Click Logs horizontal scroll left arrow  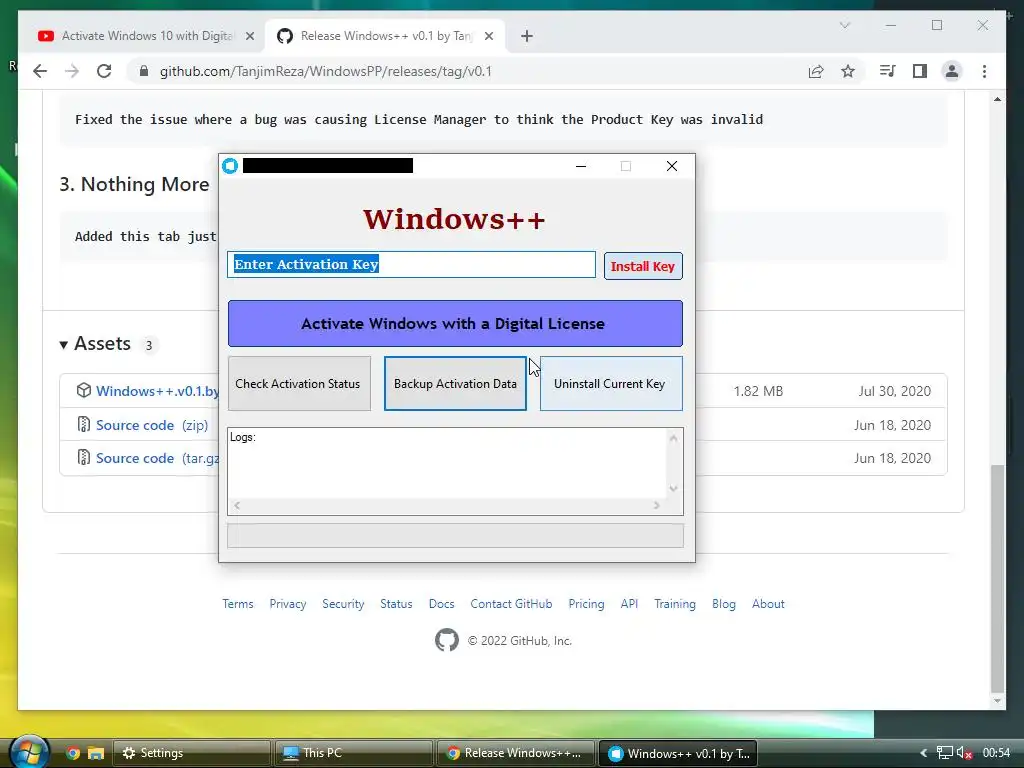pos(236,505)
